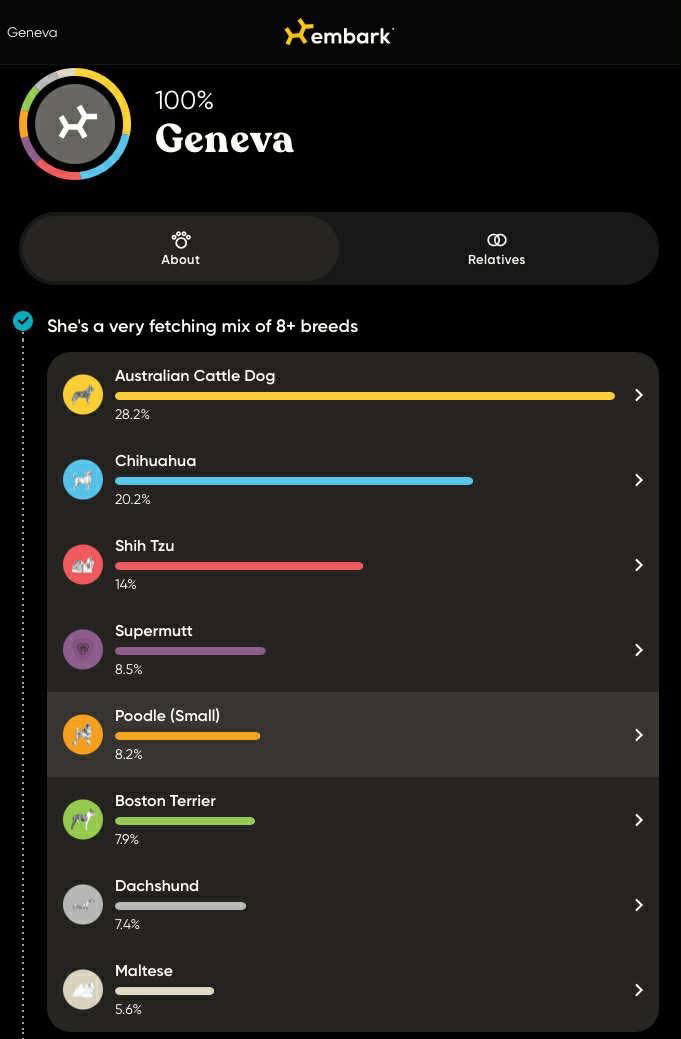Switch to the Relatives tab
The image size is (681, 1039).
[x=497, y=248]
